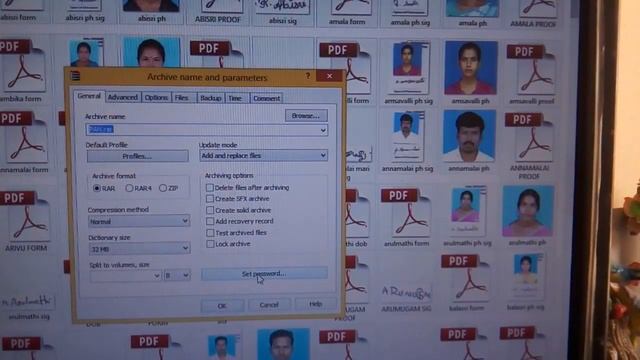The image size is (640, 360).
Task: Click Set password... button
Action: (264, 273)
